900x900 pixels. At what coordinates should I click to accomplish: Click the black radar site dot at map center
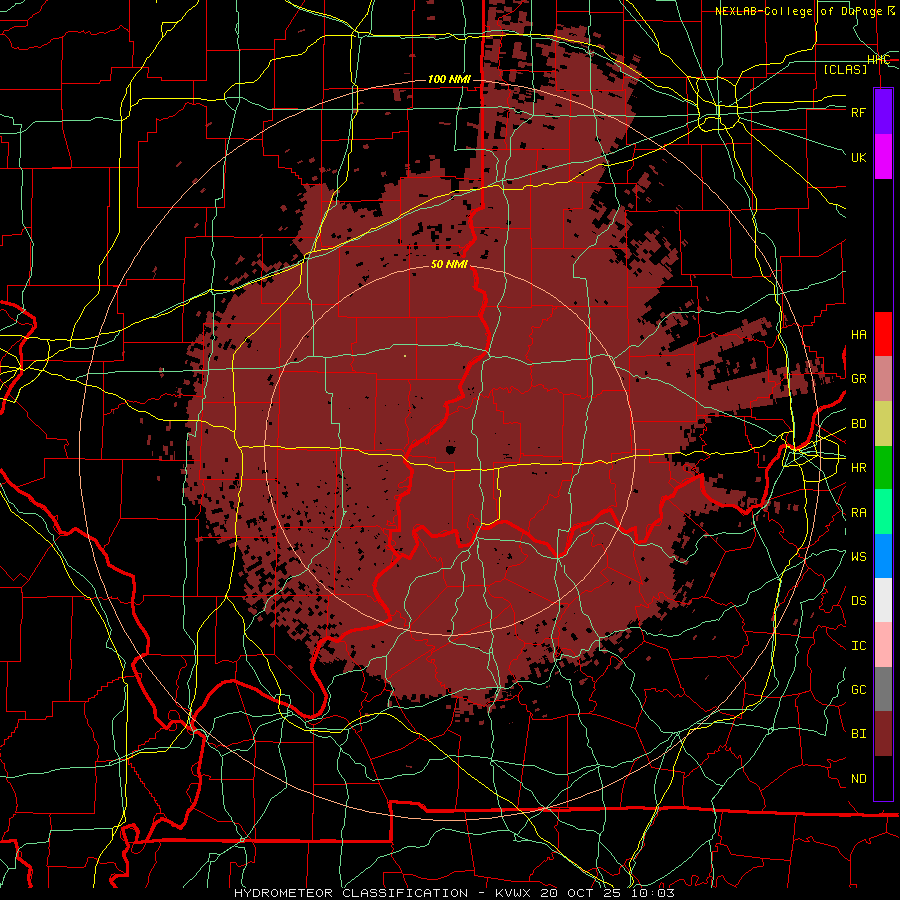click(x=450, y=449)
